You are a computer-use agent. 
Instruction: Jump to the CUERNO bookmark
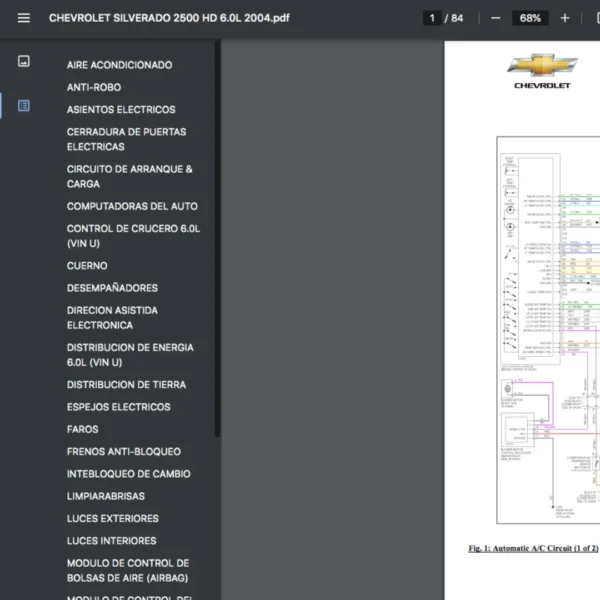point(87,266)
